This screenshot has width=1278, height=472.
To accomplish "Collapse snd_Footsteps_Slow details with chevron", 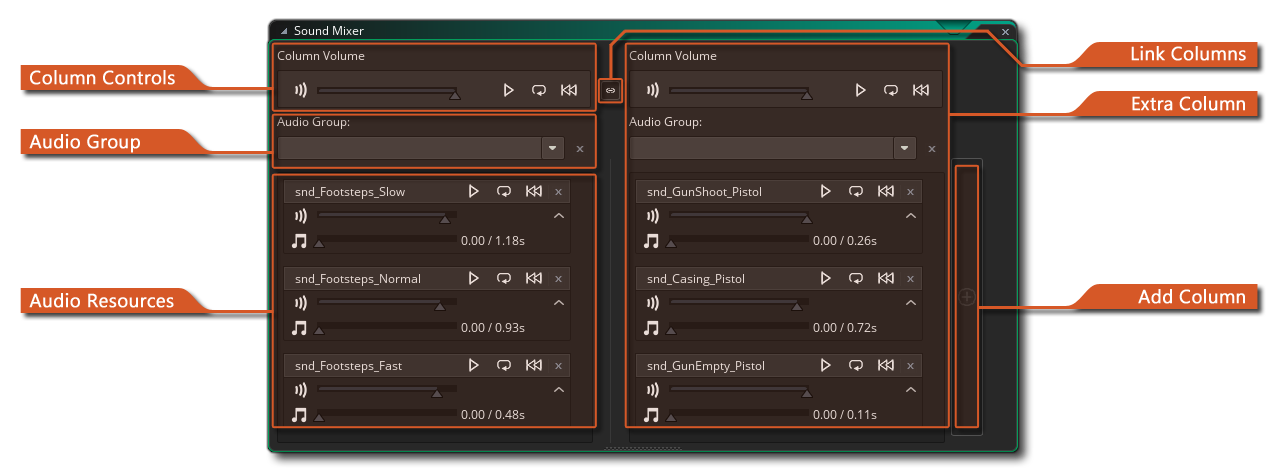I will click(x=559, y=216).
